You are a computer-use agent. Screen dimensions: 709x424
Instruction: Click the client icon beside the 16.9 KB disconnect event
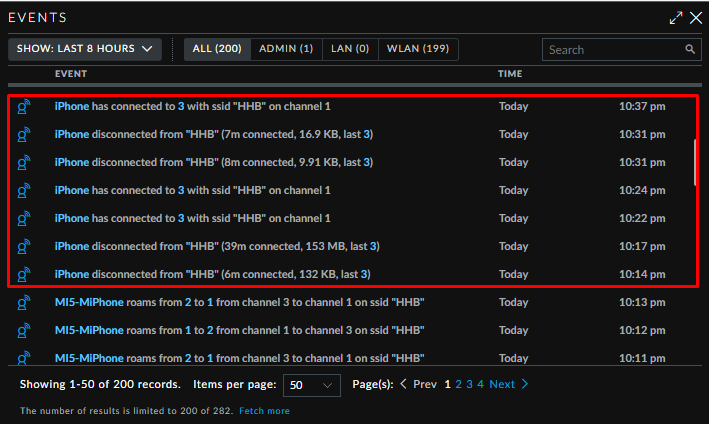[24, 135]
